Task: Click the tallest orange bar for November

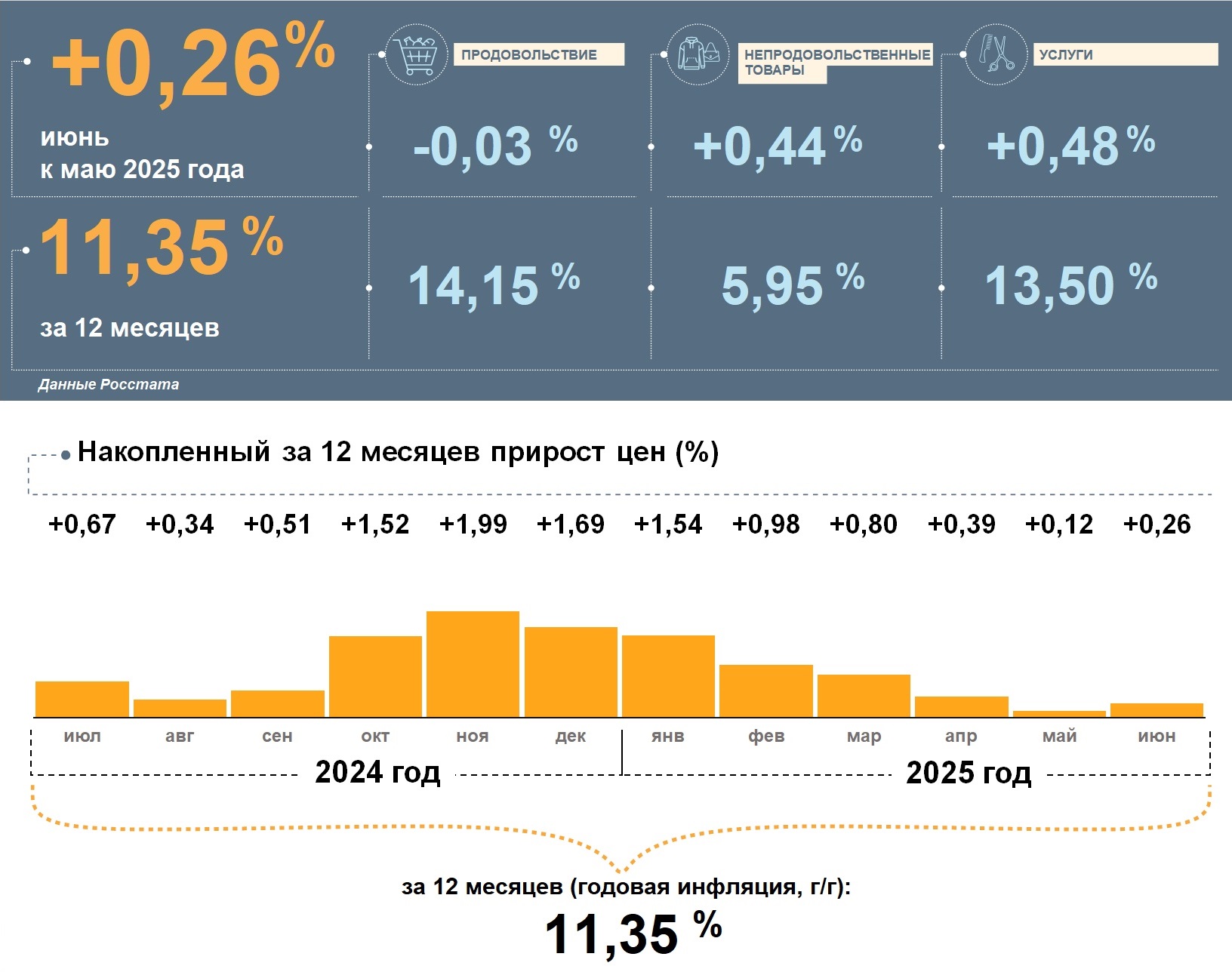Action: (473, 663)
